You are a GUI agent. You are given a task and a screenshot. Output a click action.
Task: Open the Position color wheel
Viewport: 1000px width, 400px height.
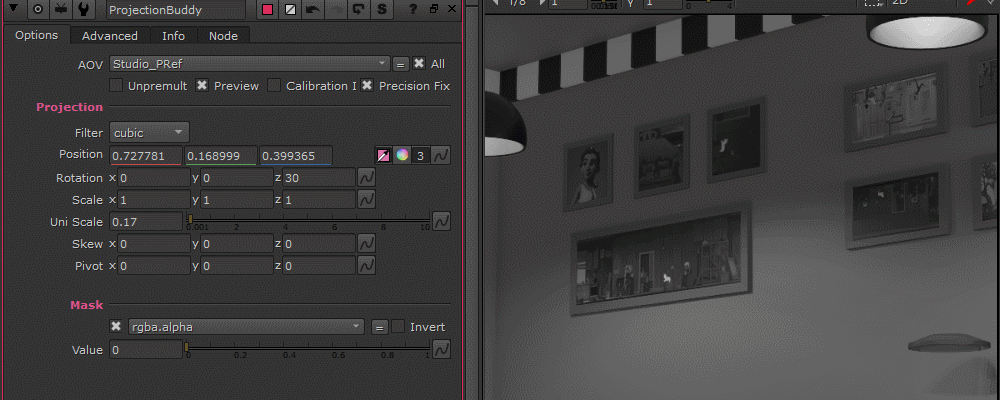pos(402,156)
